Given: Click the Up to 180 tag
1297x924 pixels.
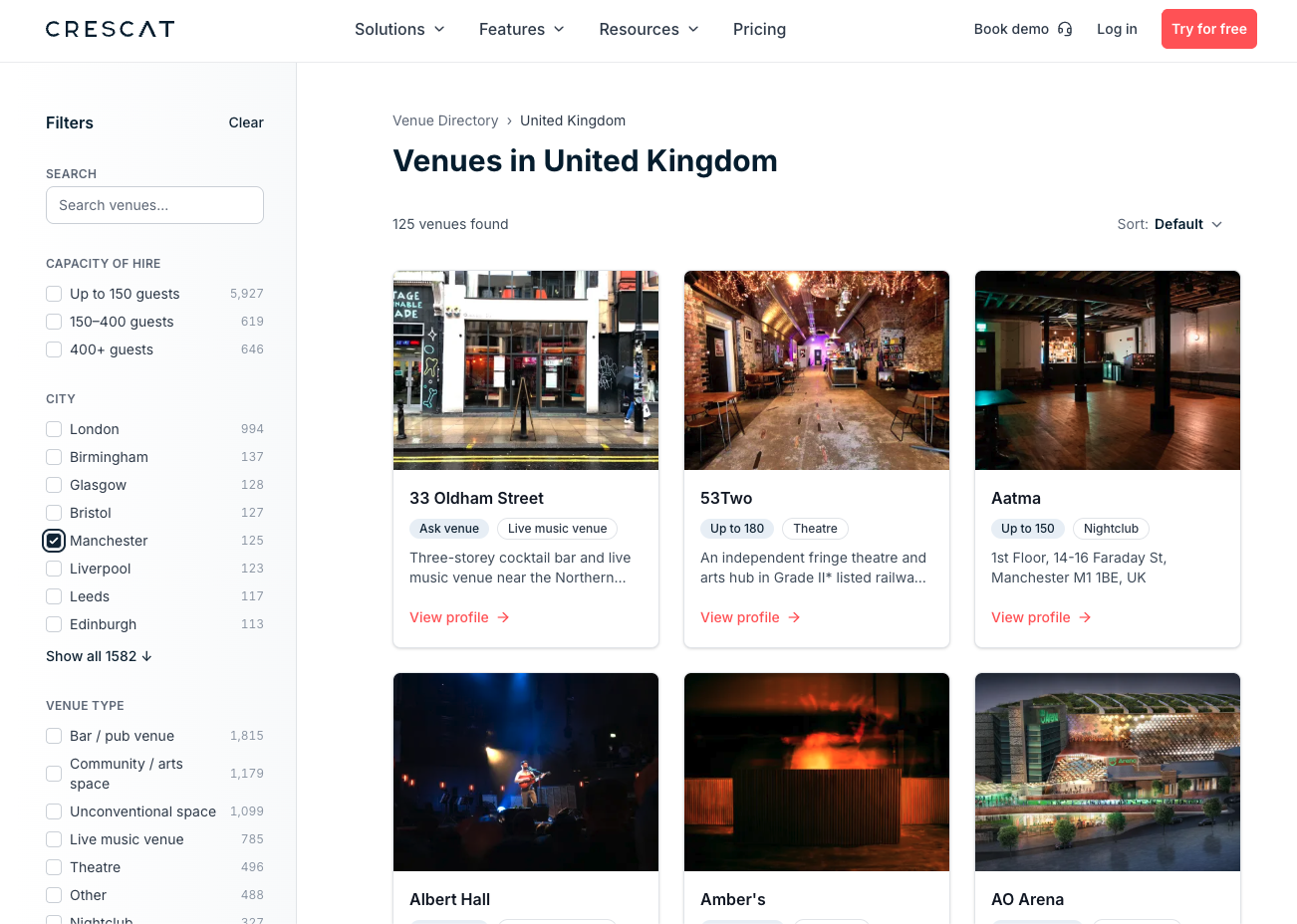Looking at the screenshot, I should (737, 529).
